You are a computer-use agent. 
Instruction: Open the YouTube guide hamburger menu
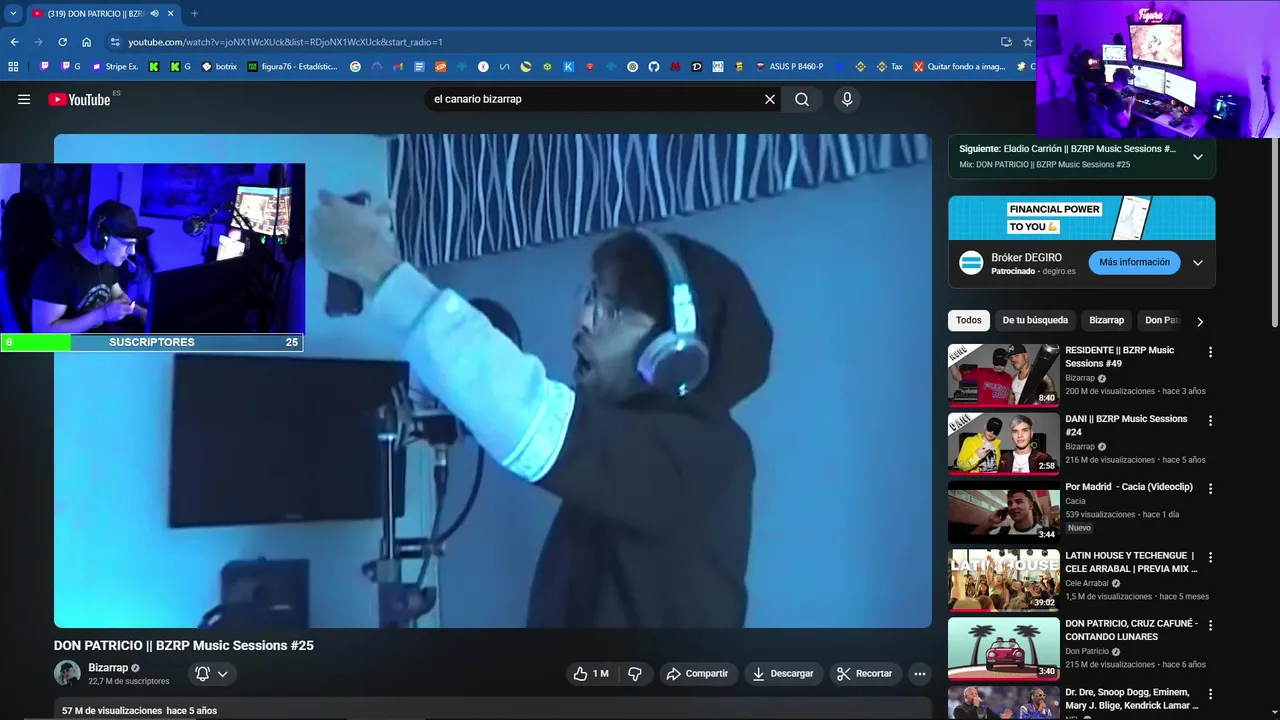[x=24, y=99]
